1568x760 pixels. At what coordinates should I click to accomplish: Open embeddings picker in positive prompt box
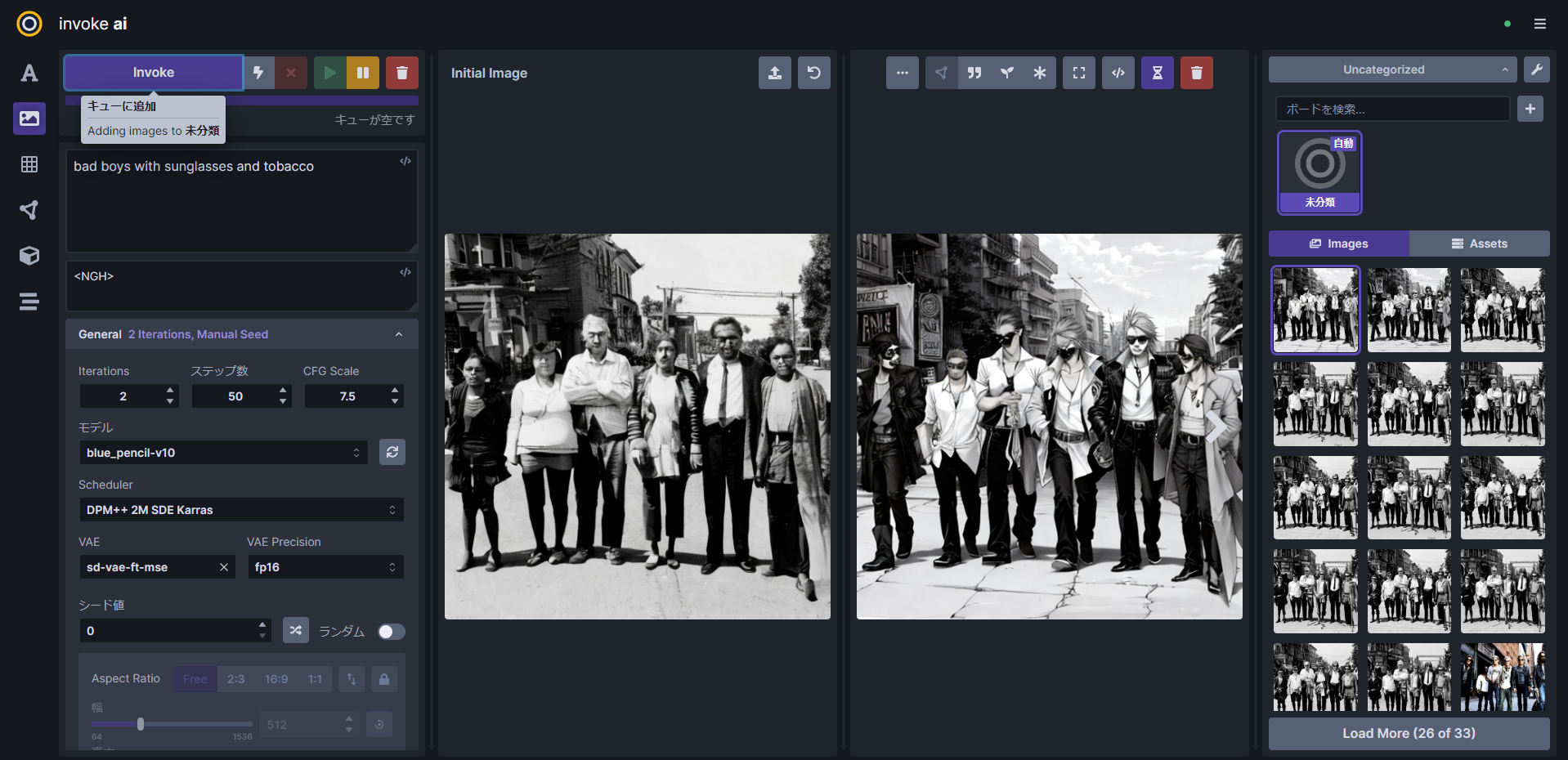tap(405, 161)
